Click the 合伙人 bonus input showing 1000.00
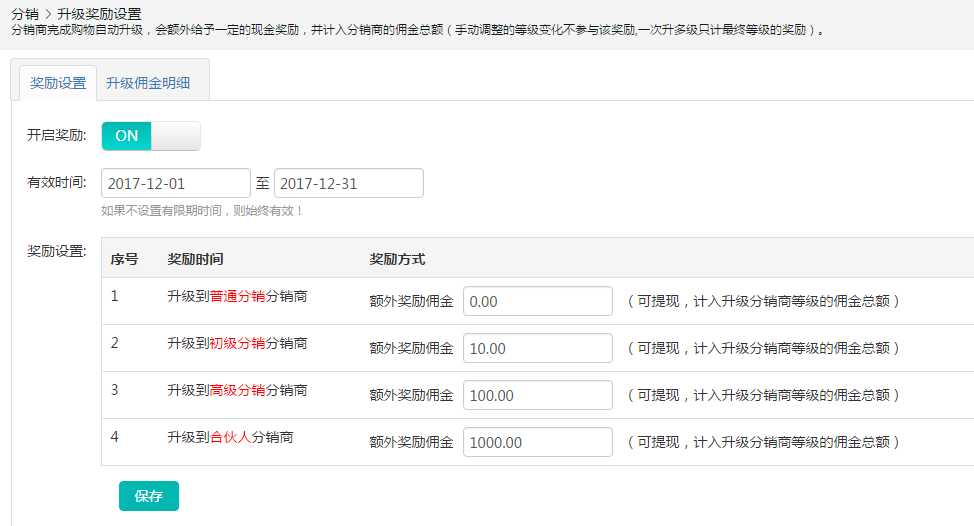 (537, 442)
